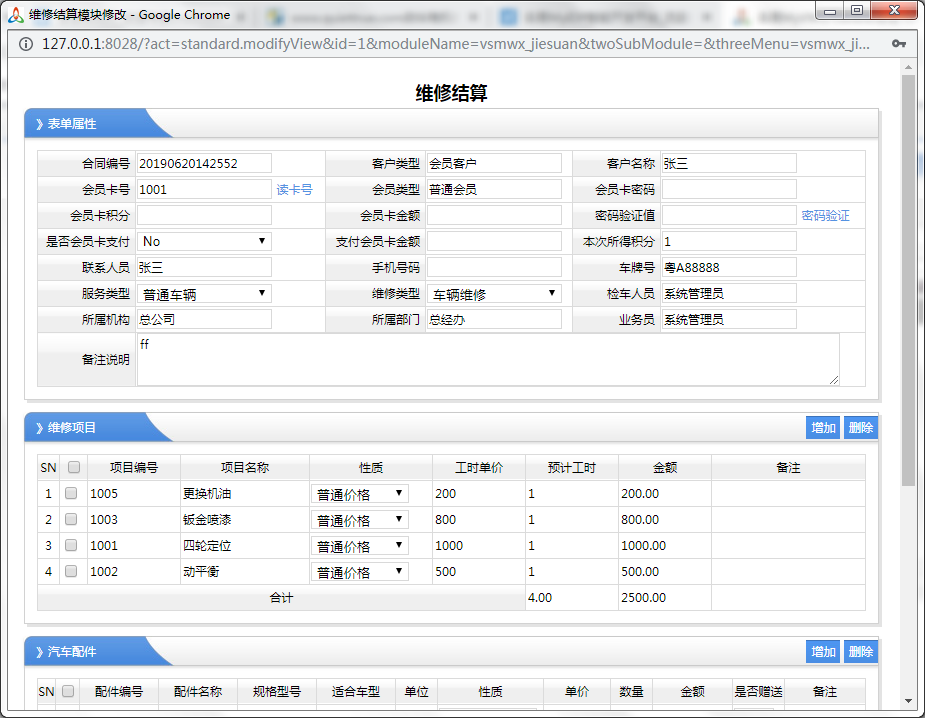Collapse the 汽车配件 section arrow icon
The height and width of the screenshot is (718, 925).
click(39, 652)
